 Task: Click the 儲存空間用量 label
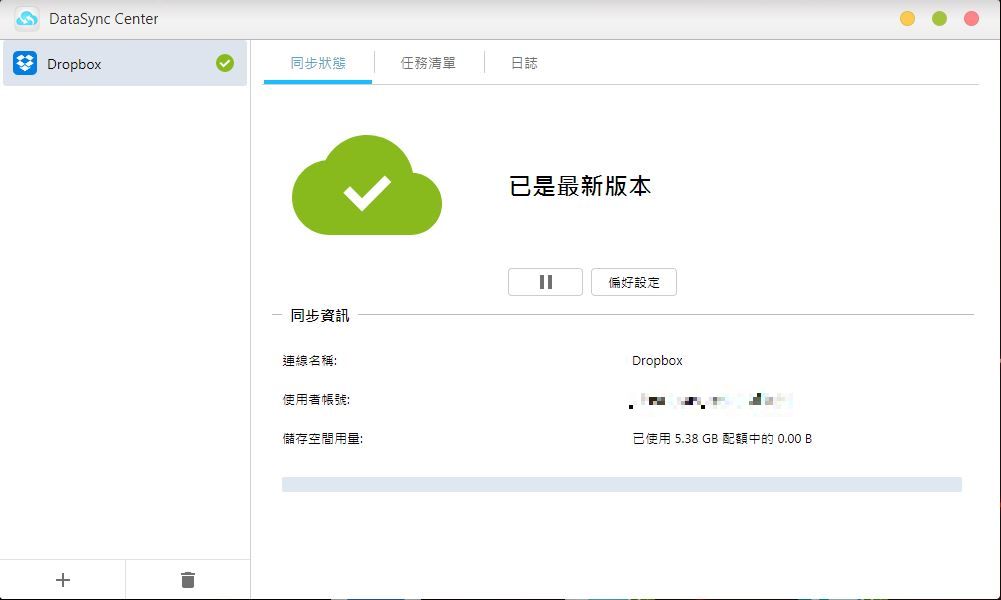[322, 439]
